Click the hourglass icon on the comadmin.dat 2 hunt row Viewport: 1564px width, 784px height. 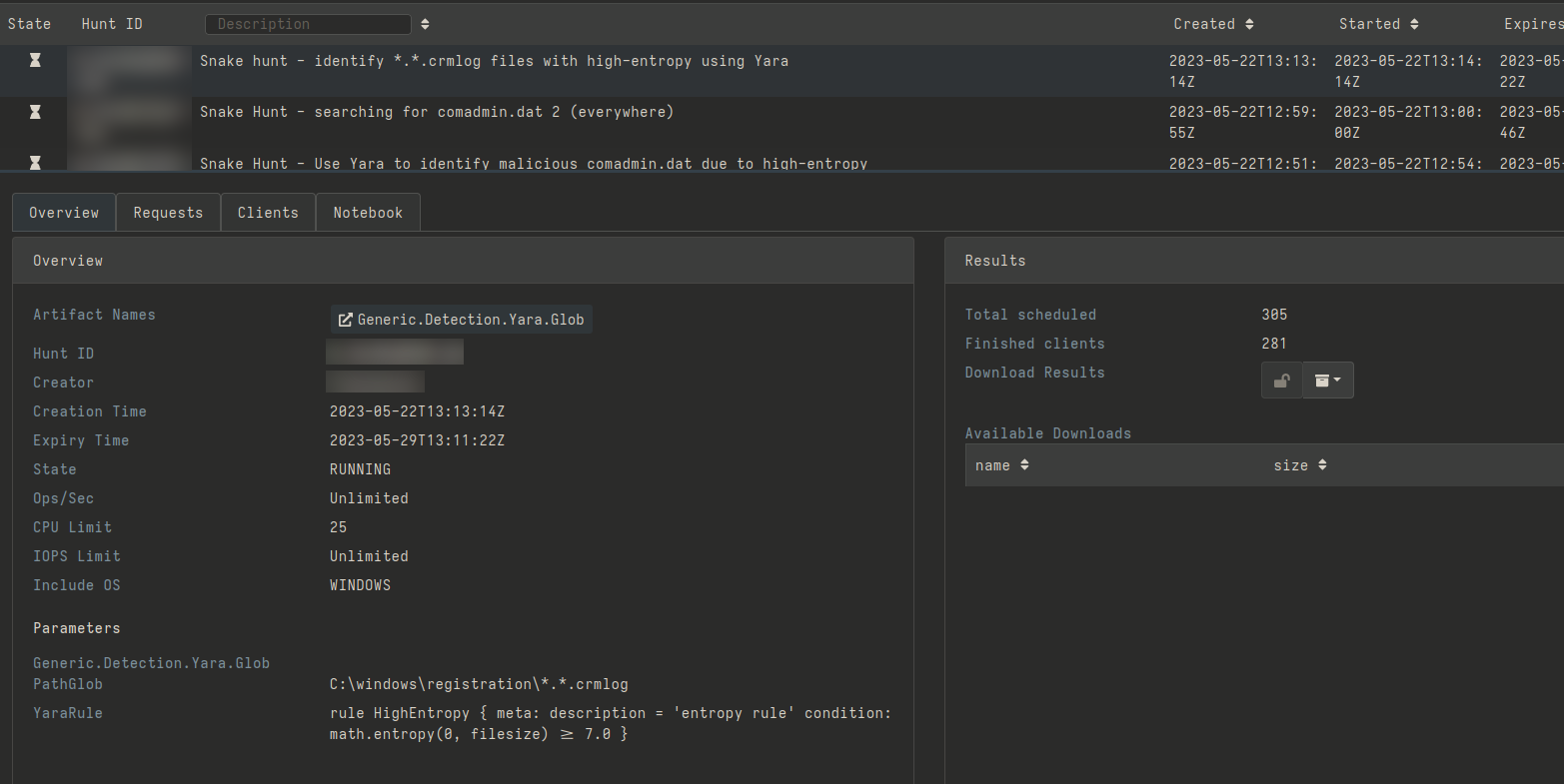click(x=35, y=112)
